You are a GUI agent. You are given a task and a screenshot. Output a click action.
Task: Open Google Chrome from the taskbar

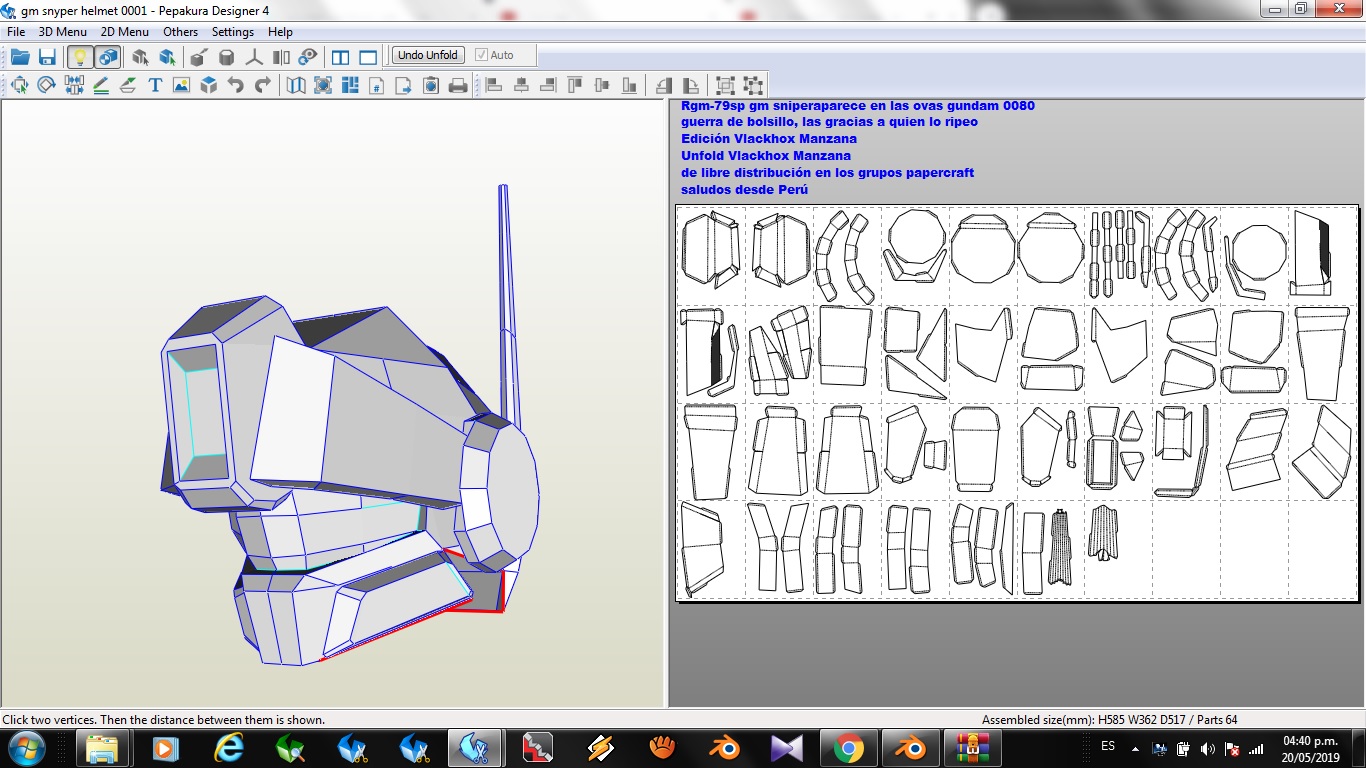849,748
